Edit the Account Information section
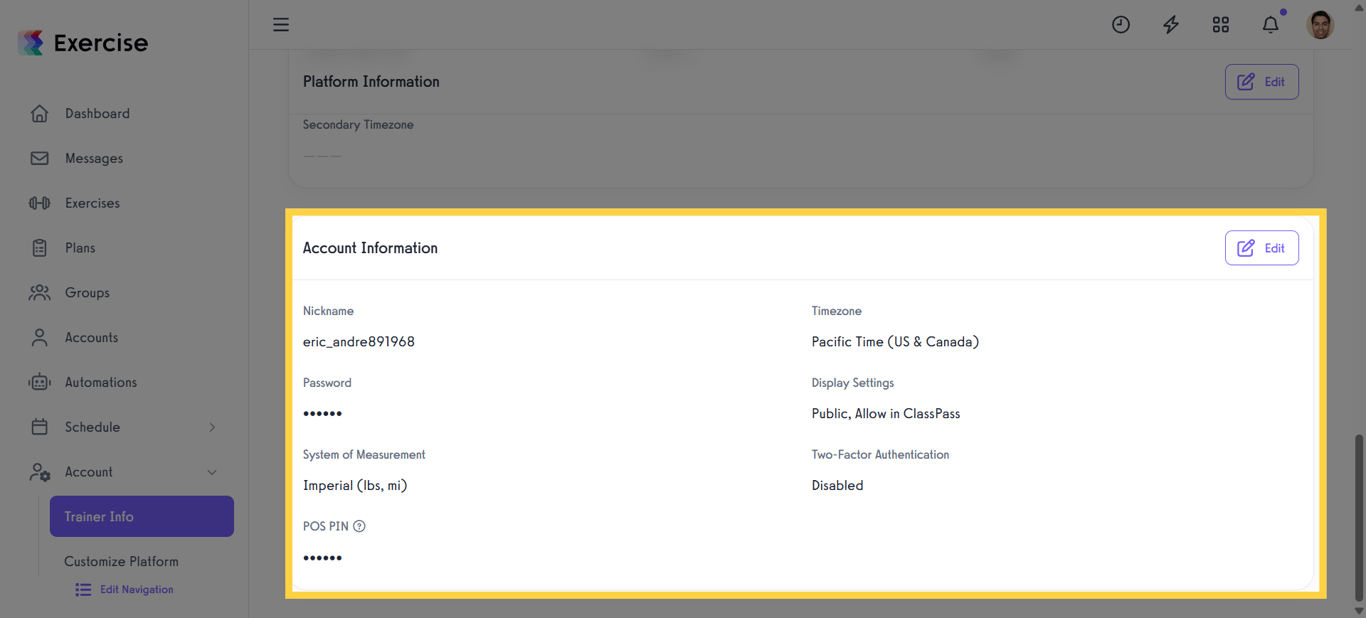 point(1261,247)
